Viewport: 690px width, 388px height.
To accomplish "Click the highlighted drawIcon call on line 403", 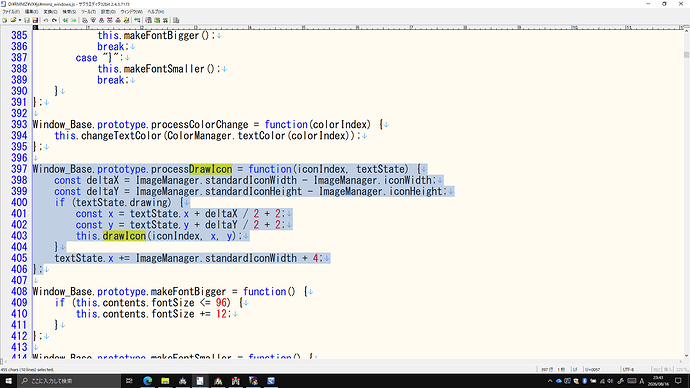I will point(124,236).
